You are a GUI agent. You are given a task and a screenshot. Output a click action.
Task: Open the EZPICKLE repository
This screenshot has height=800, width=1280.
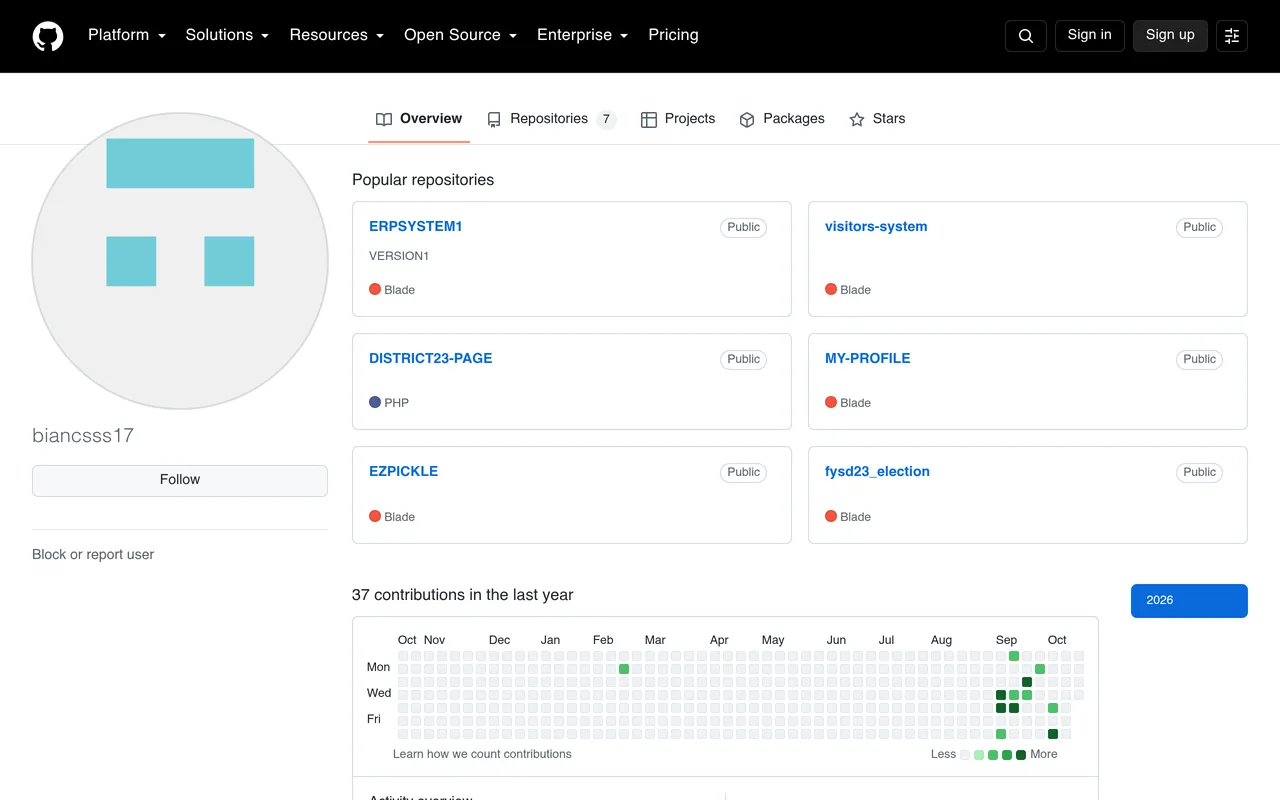coord(403,472)
